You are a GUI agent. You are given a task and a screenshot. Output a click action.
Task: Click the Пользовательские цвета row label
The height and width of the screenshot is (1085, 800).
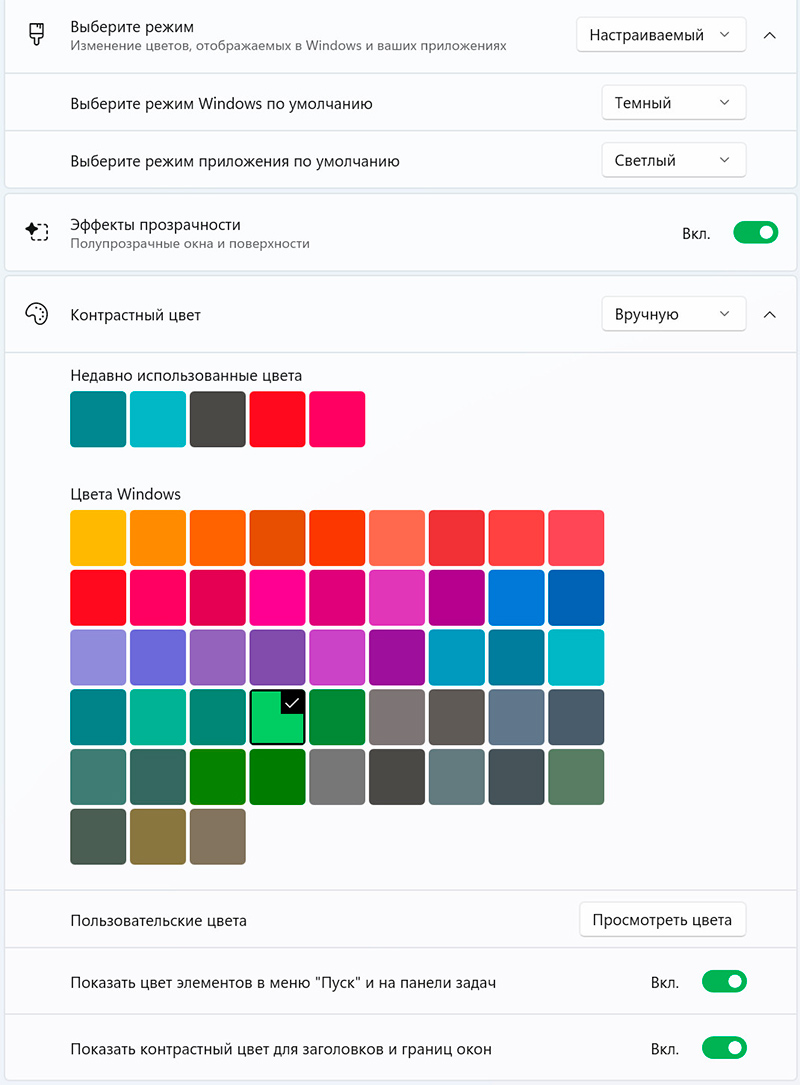point(158,920)
